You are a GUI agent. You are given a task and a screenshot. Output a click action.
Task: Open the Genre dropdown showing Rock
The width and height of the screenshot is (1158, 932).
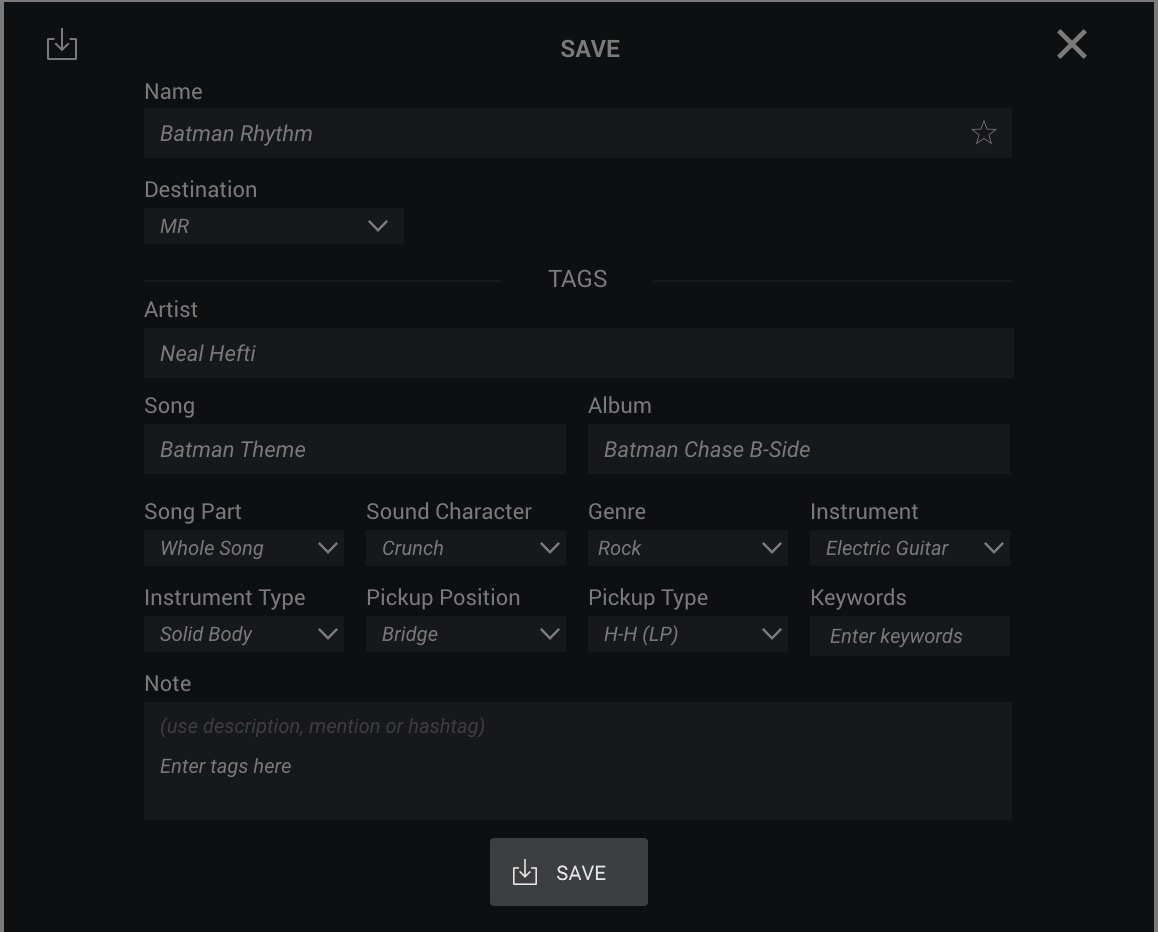click(x=688, y=548)
